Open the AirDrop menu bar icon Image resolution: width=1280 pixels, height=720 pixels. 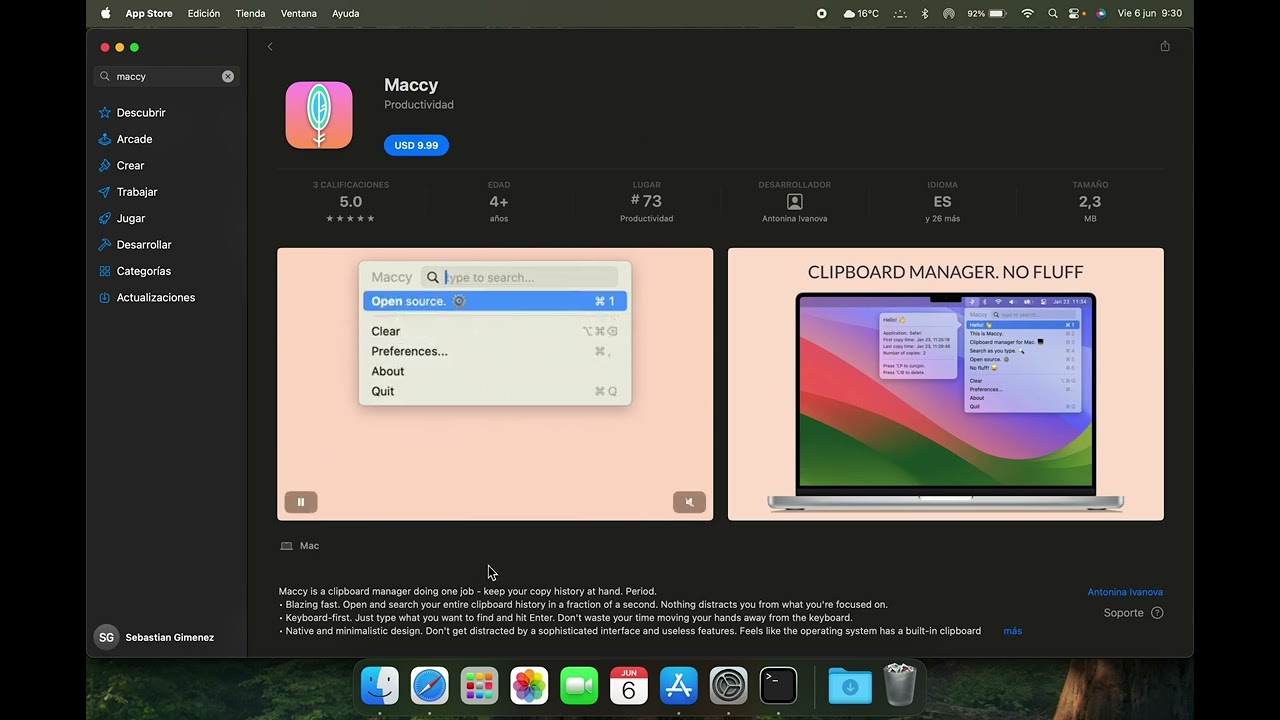(x=948, y=13)
